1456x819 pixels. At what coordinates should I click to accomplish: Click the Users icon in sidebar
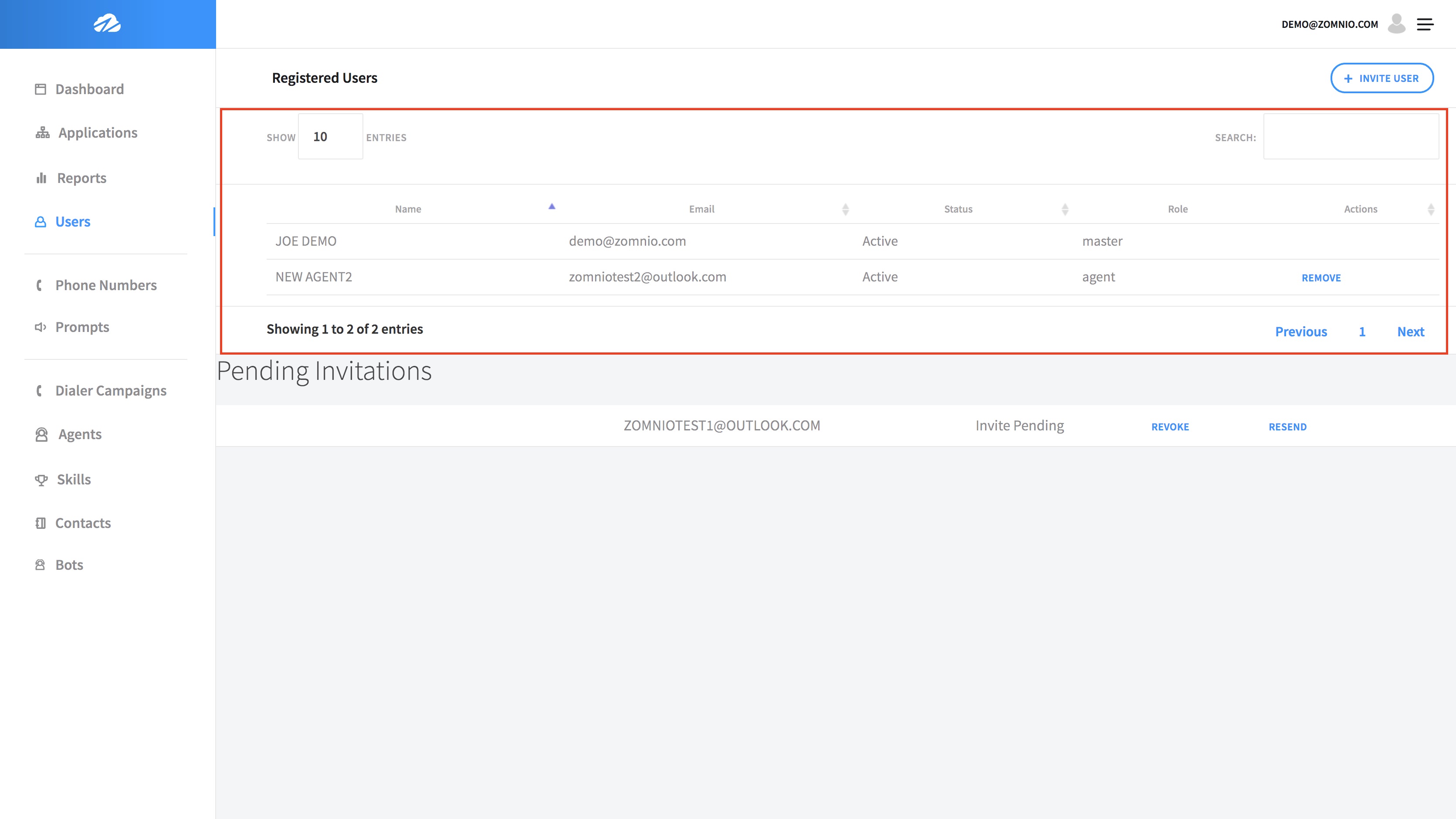coord(40,221)
